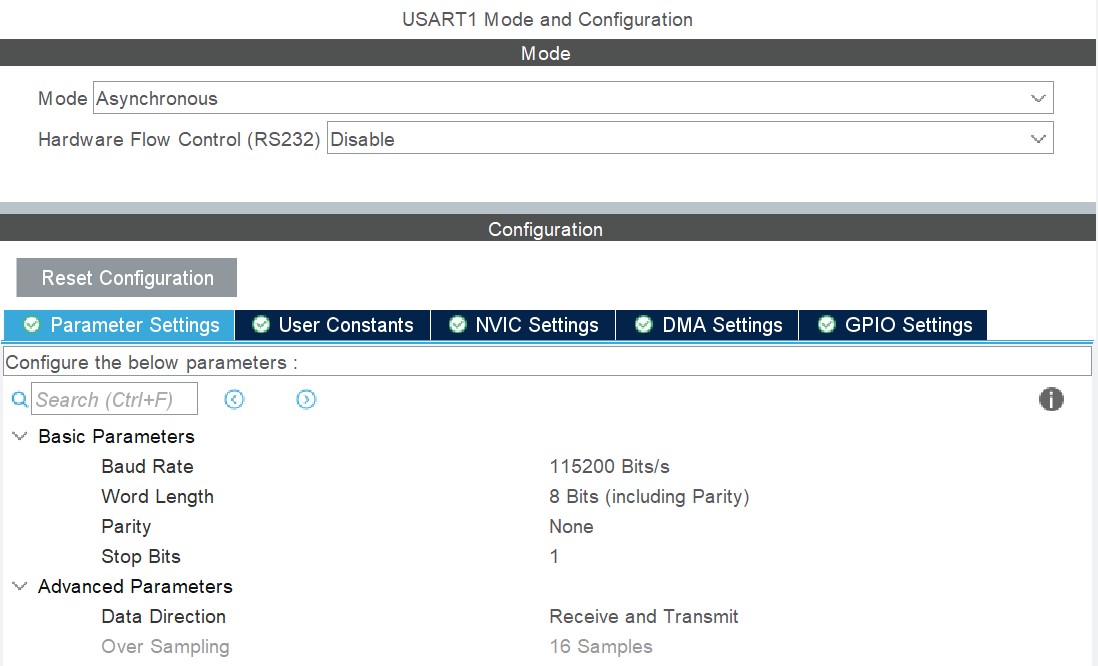The image size is (1098, 666).
Task: Go to next search result arrow
Action: [x=306, y=400]
